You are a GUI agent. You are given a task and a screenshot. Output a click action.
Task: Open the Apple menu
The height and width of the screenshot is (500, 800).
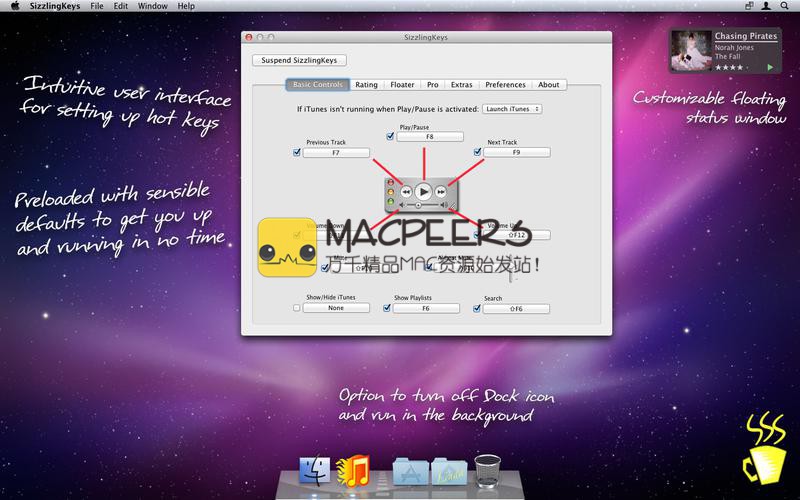pos(15,6)
